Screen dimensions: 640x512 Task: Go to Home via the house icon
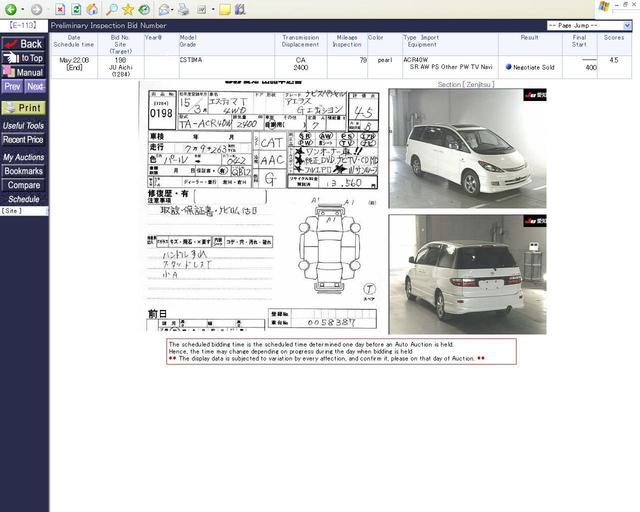[92, 9]
